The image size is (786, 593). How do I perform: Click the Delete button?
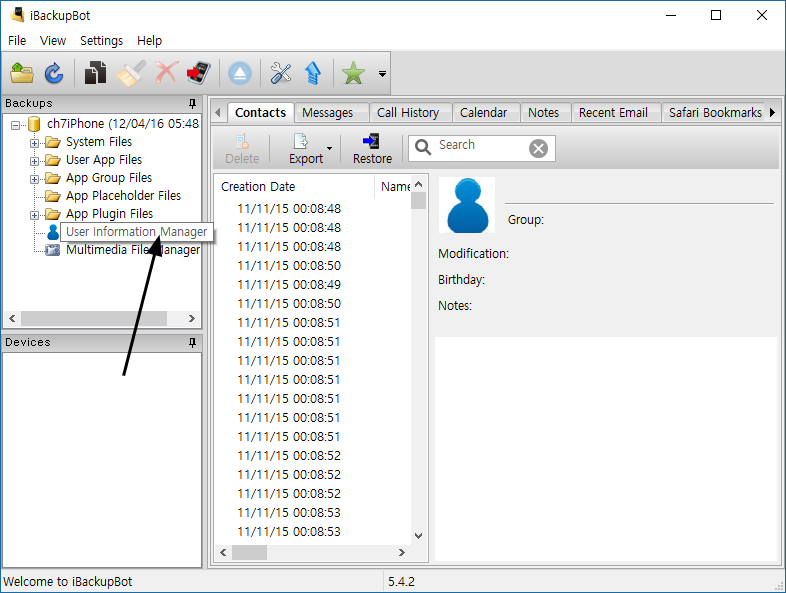point(242,149)
